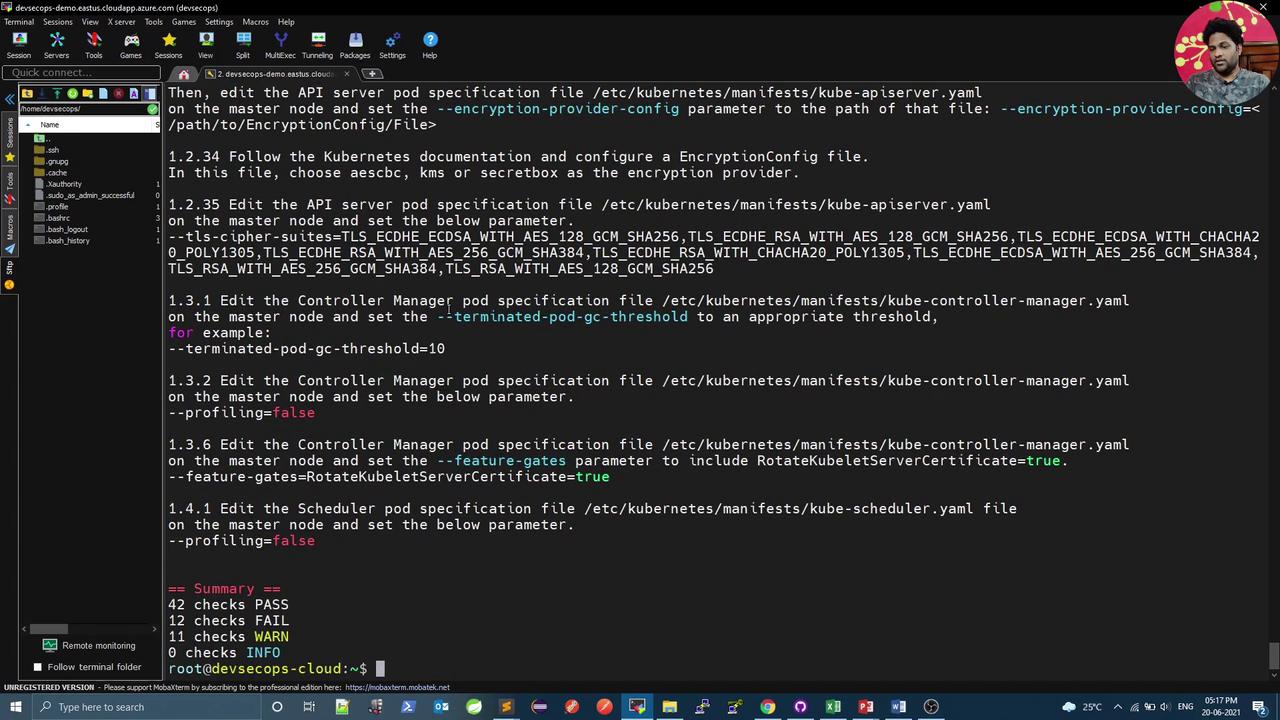
Task: Open the Tunneling tool
Action: point(317,44)
